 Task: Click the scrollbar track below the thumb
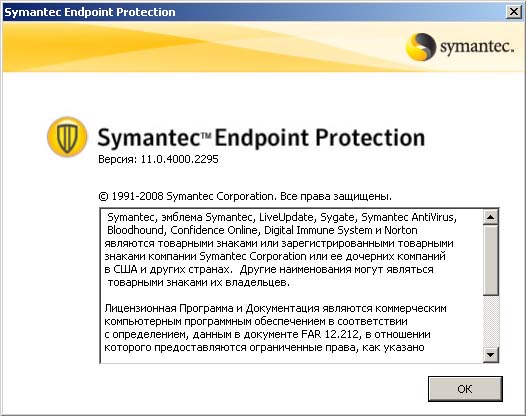click(x=490, y=321)
